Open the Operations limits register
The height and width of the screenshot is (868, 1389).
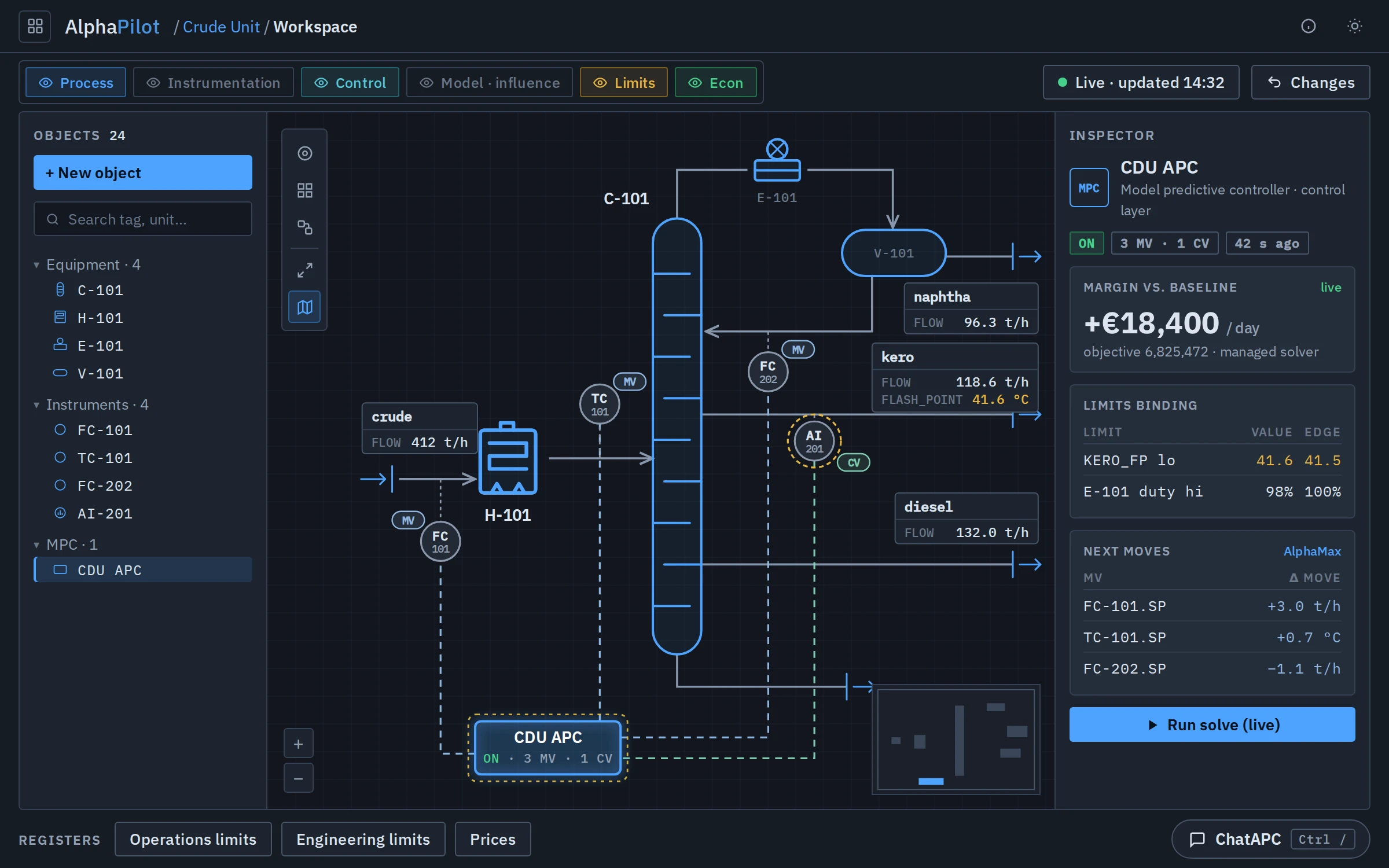[193, 839]
